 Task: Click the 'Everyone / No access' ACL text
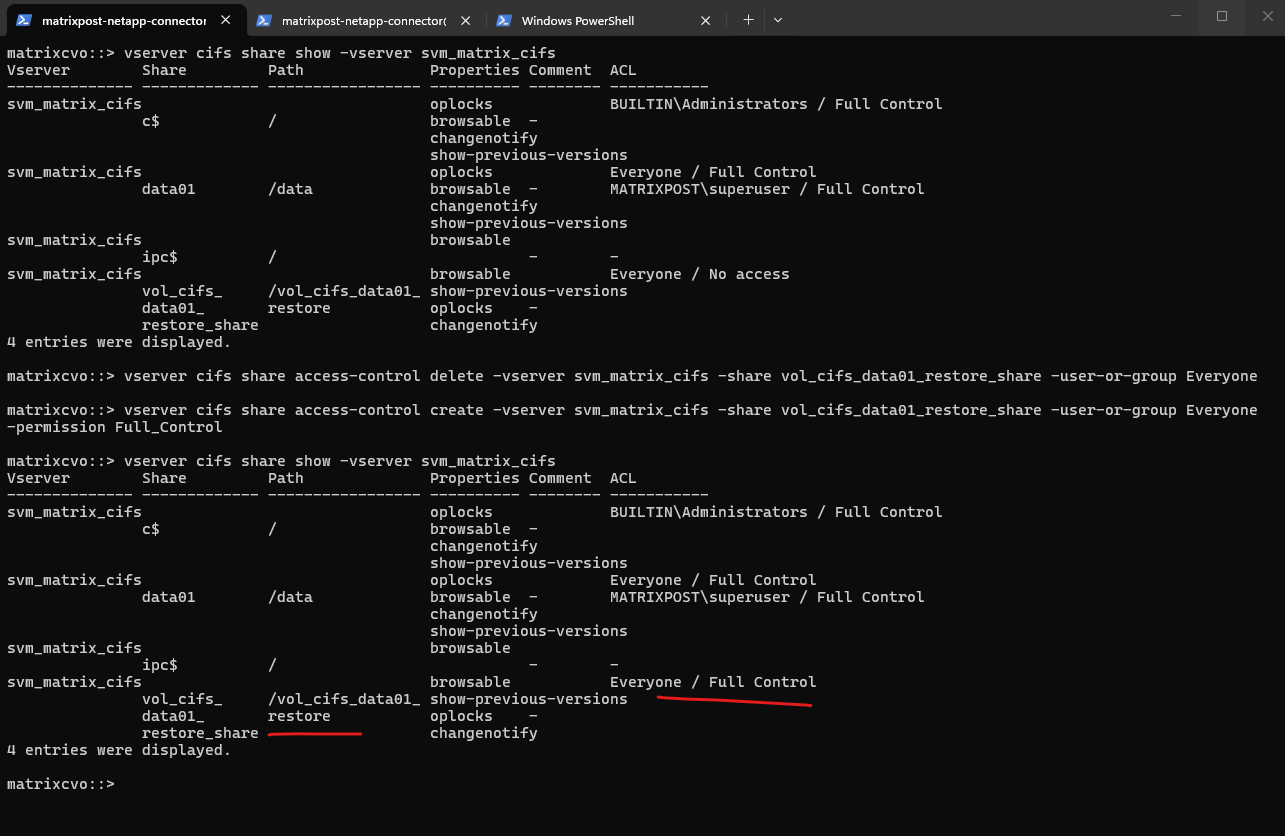(699, 274)
